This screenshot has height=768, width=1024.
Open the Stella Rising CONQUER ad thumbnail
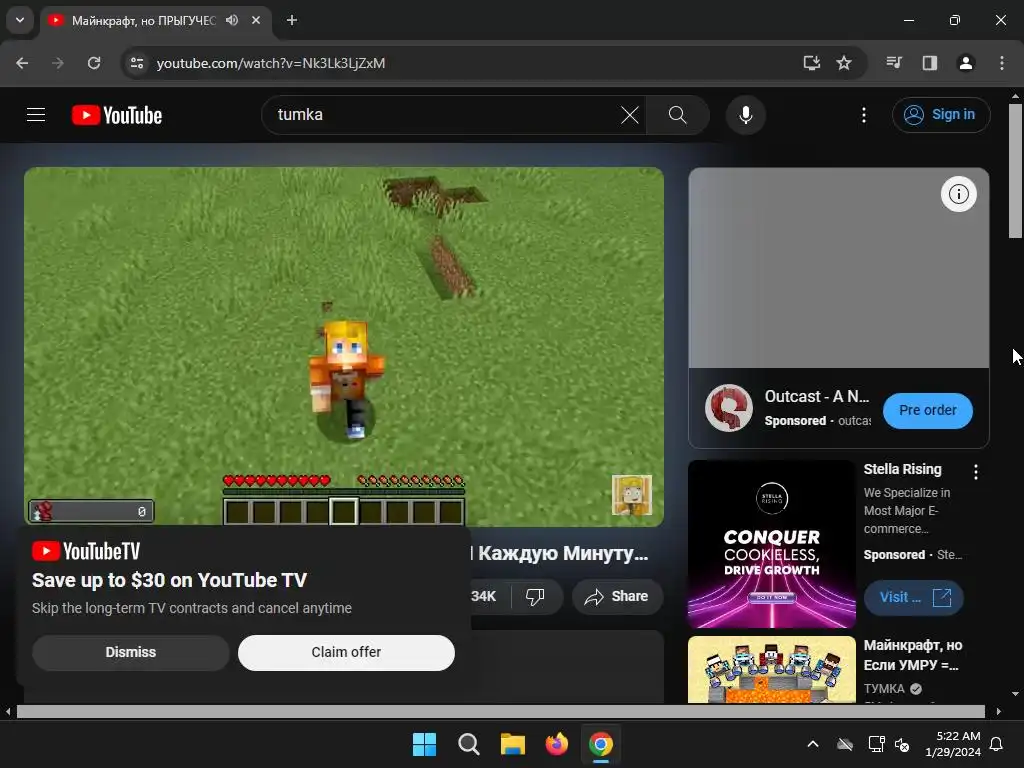click(772, 544)
